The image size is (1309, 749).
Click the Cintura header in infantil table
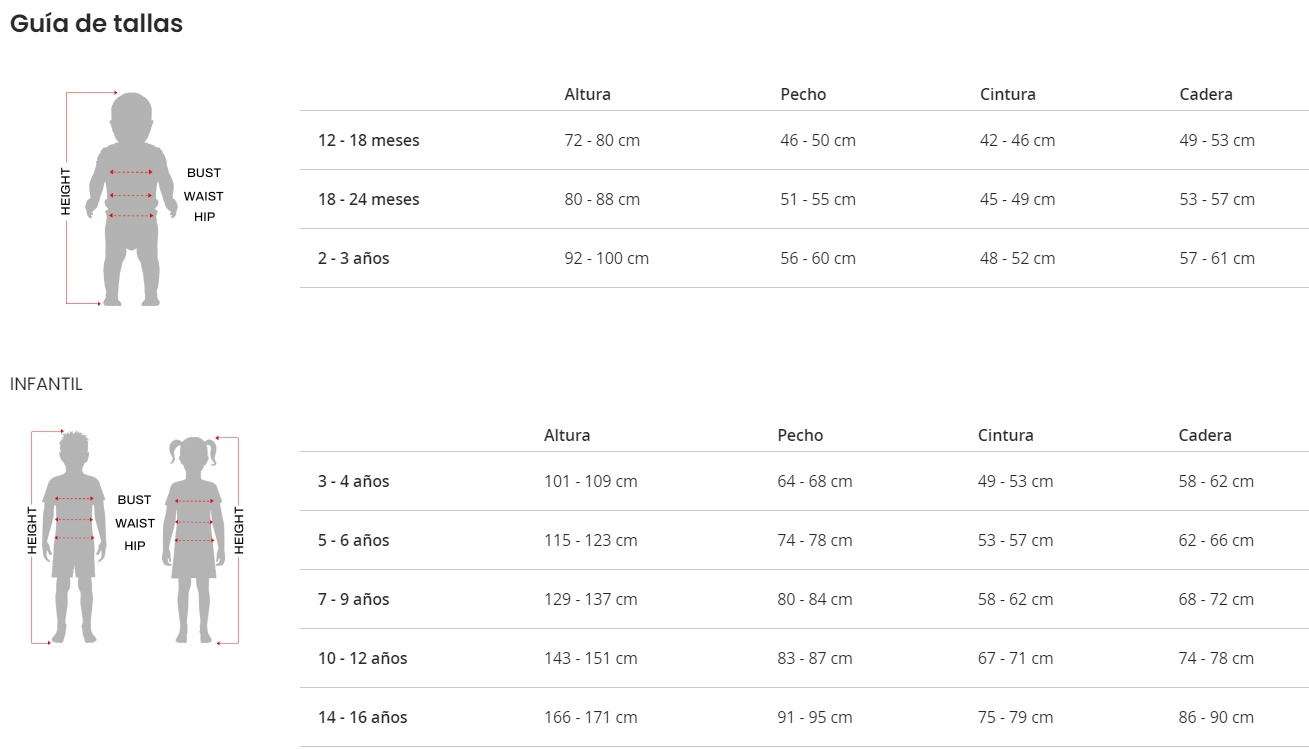point(1005,435)
